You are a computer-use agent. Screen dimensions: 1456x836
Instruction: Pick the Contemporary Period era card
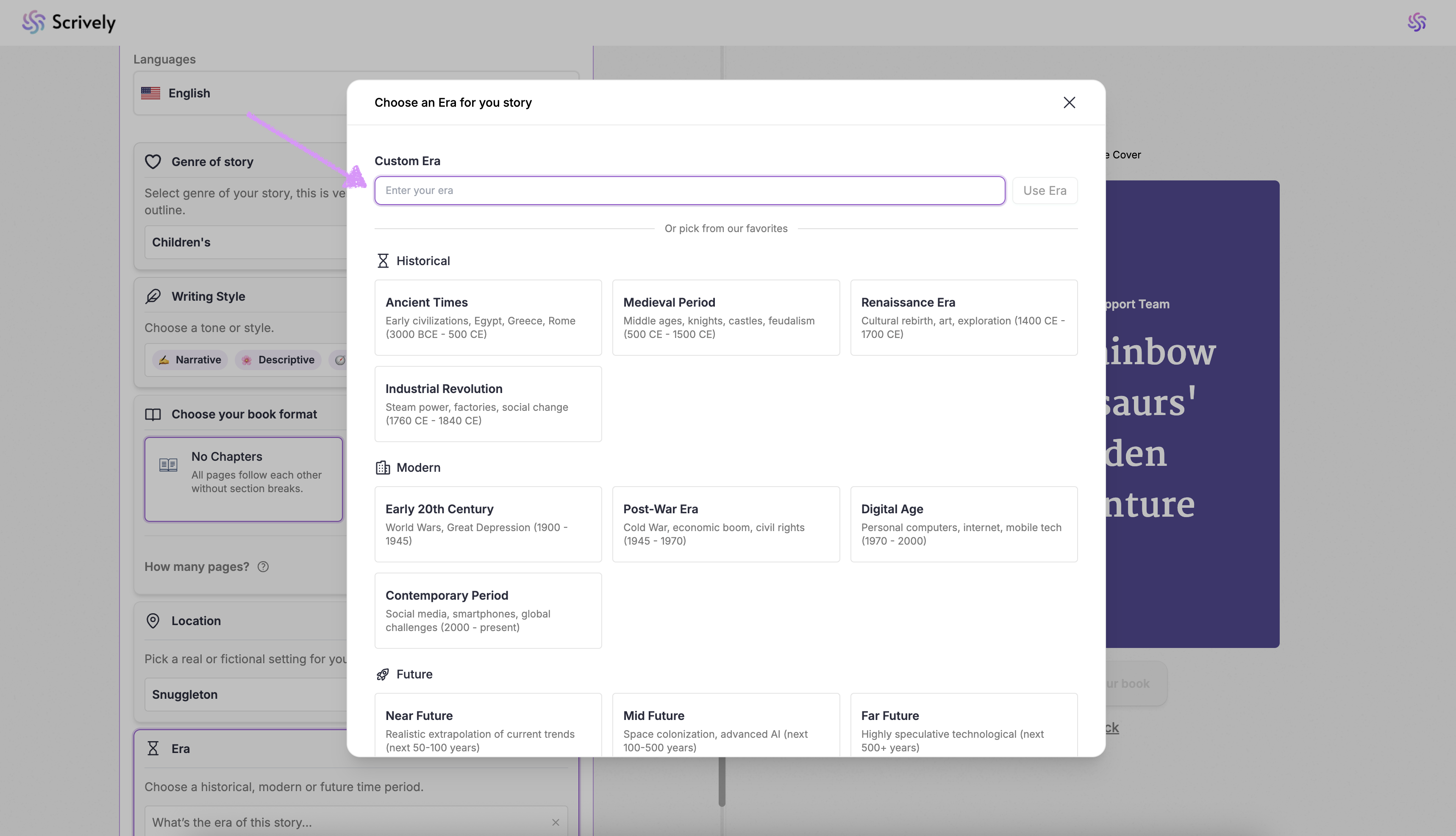[488, 610]
